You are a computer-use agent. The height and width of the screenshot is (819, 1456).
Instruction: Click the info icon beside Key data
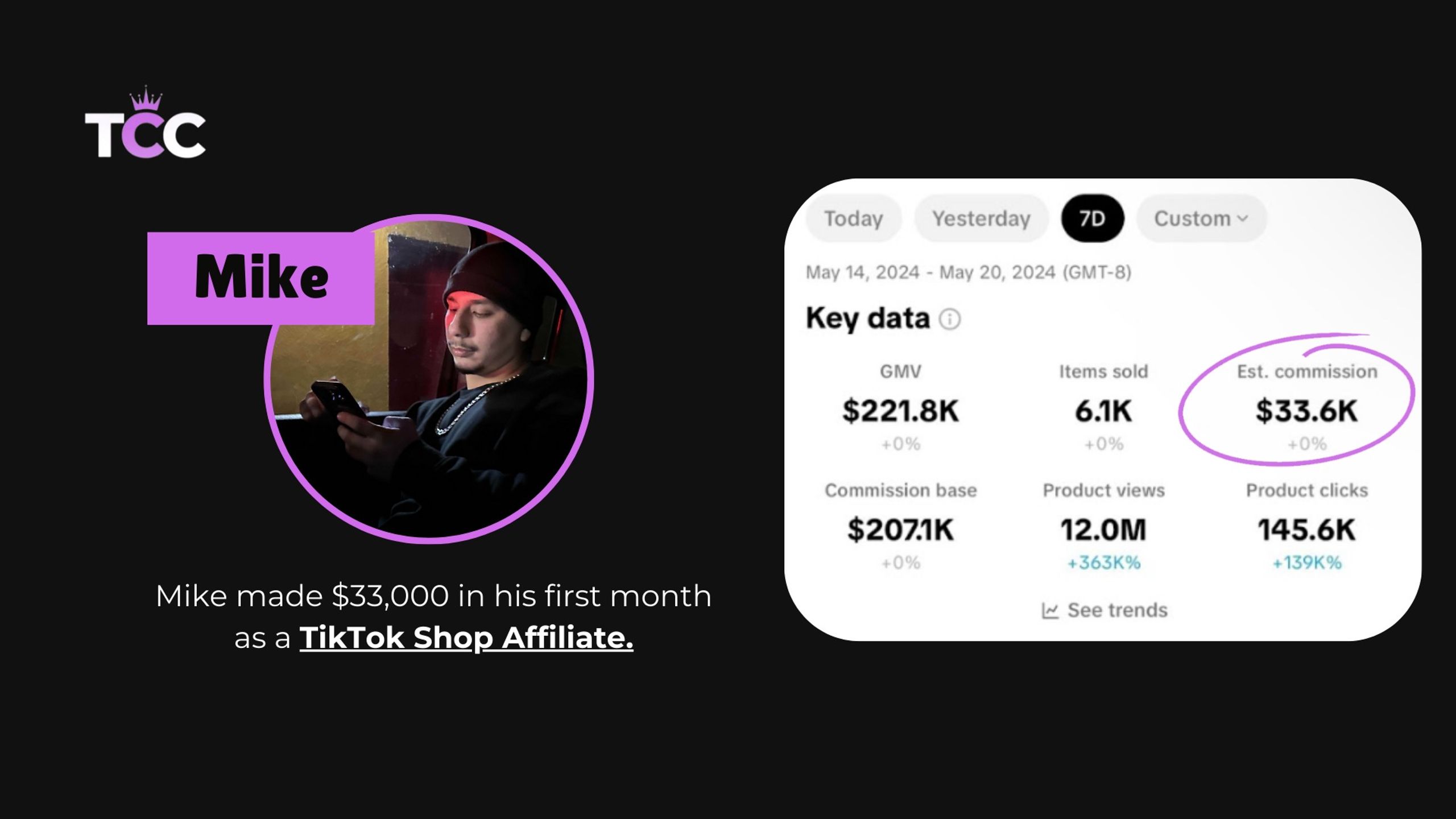coord(949,319)
